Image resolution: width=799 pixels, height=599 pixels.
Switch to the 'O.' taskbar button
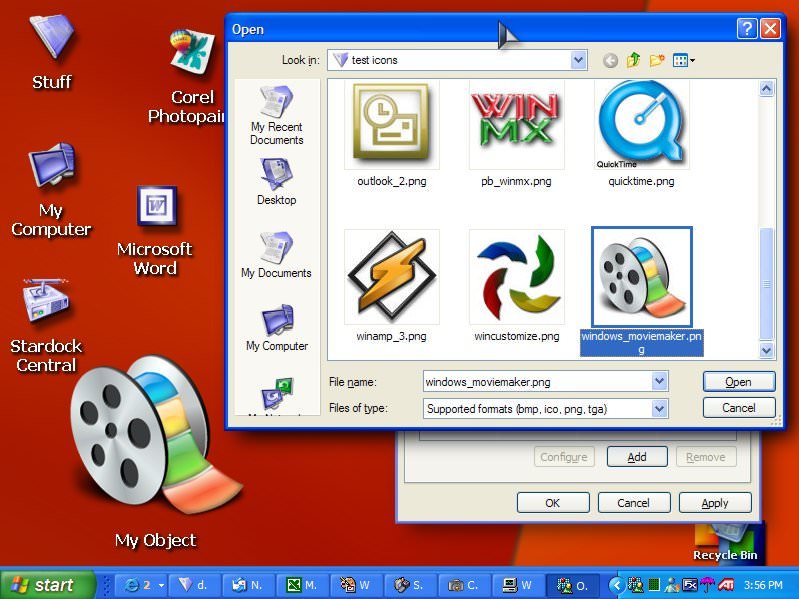pyautogui.click(x=573, y=585)
